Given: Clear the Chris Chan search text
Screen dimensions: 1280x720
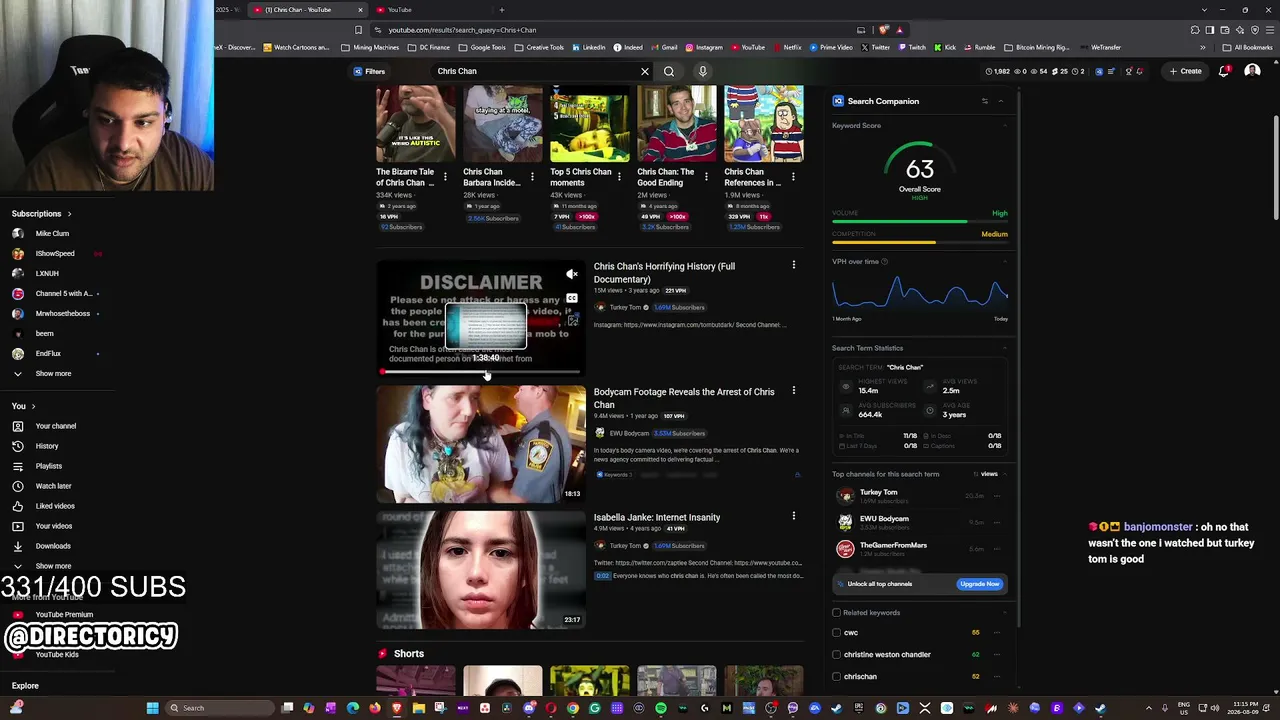Looking at the screenshot, I should 645,71.
